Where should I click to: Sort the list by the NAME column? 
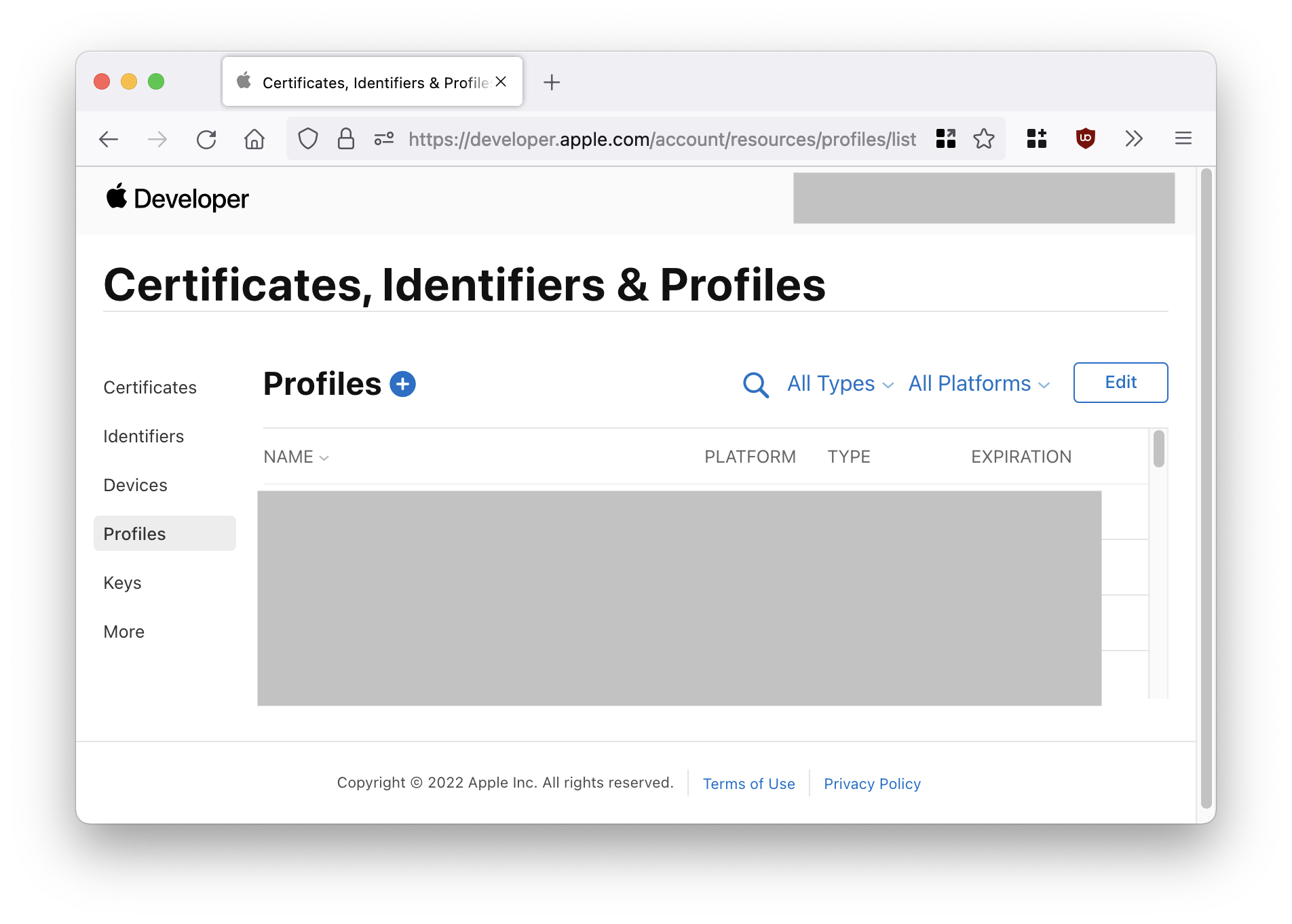(296, 457)
